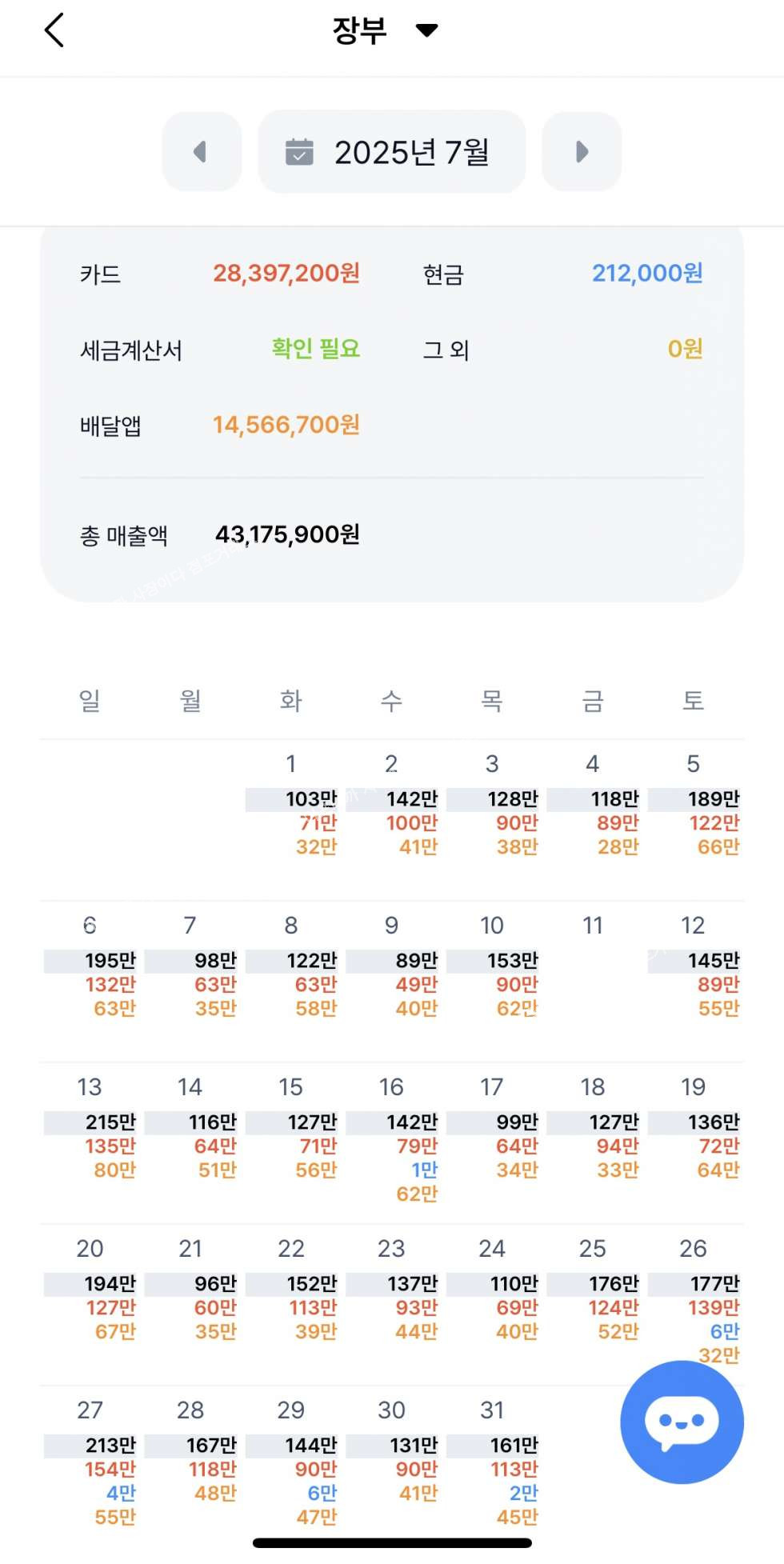Select the 2025년 7월 month selector
Image resolution: width=784 pixels, height=1564 pixels.
coord(392,152)
